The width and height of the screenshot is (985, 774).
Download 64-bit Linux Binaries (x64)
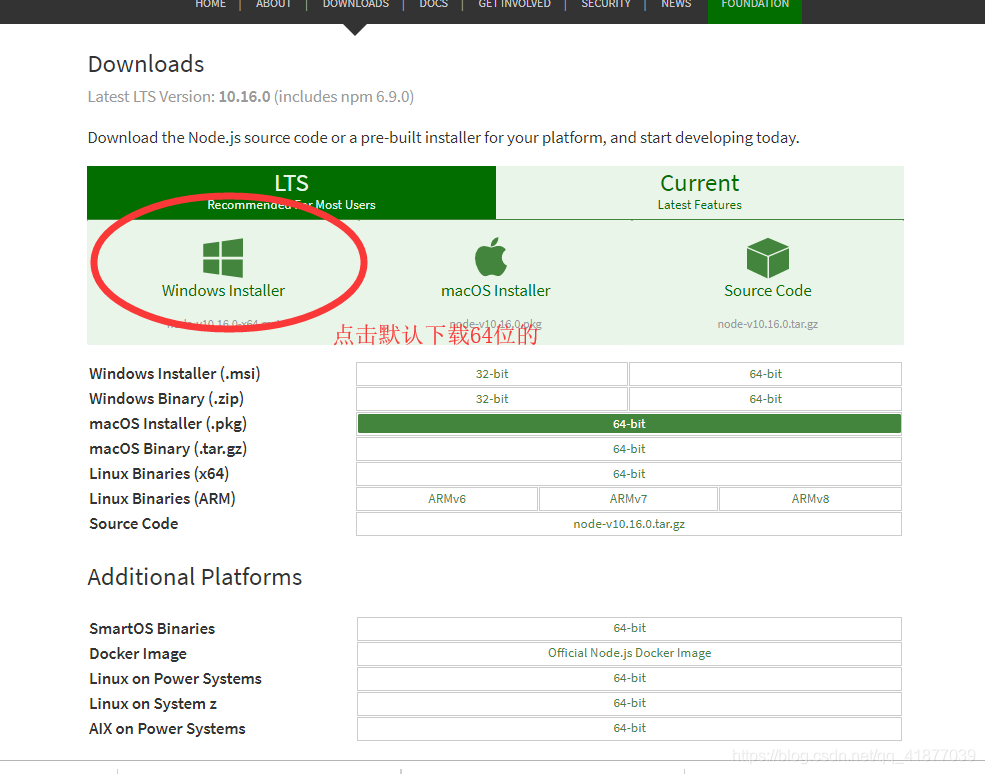tap(629, 474)
